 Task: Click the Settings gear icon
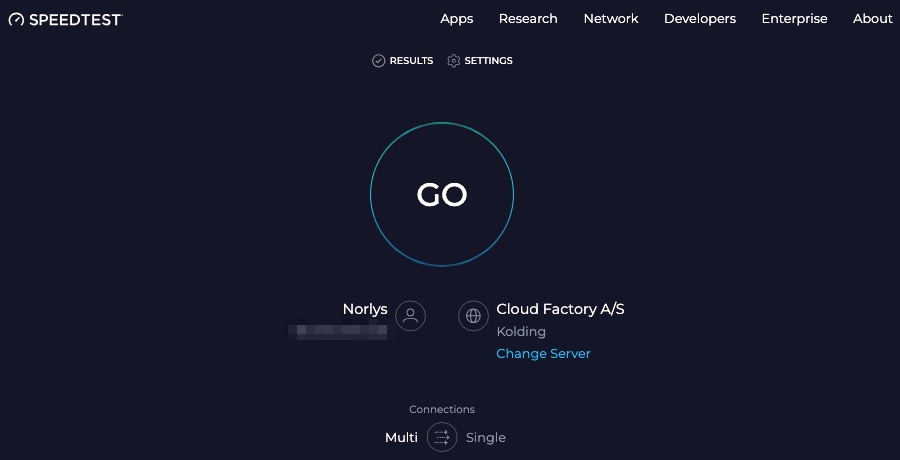click(x=453, y=61)
